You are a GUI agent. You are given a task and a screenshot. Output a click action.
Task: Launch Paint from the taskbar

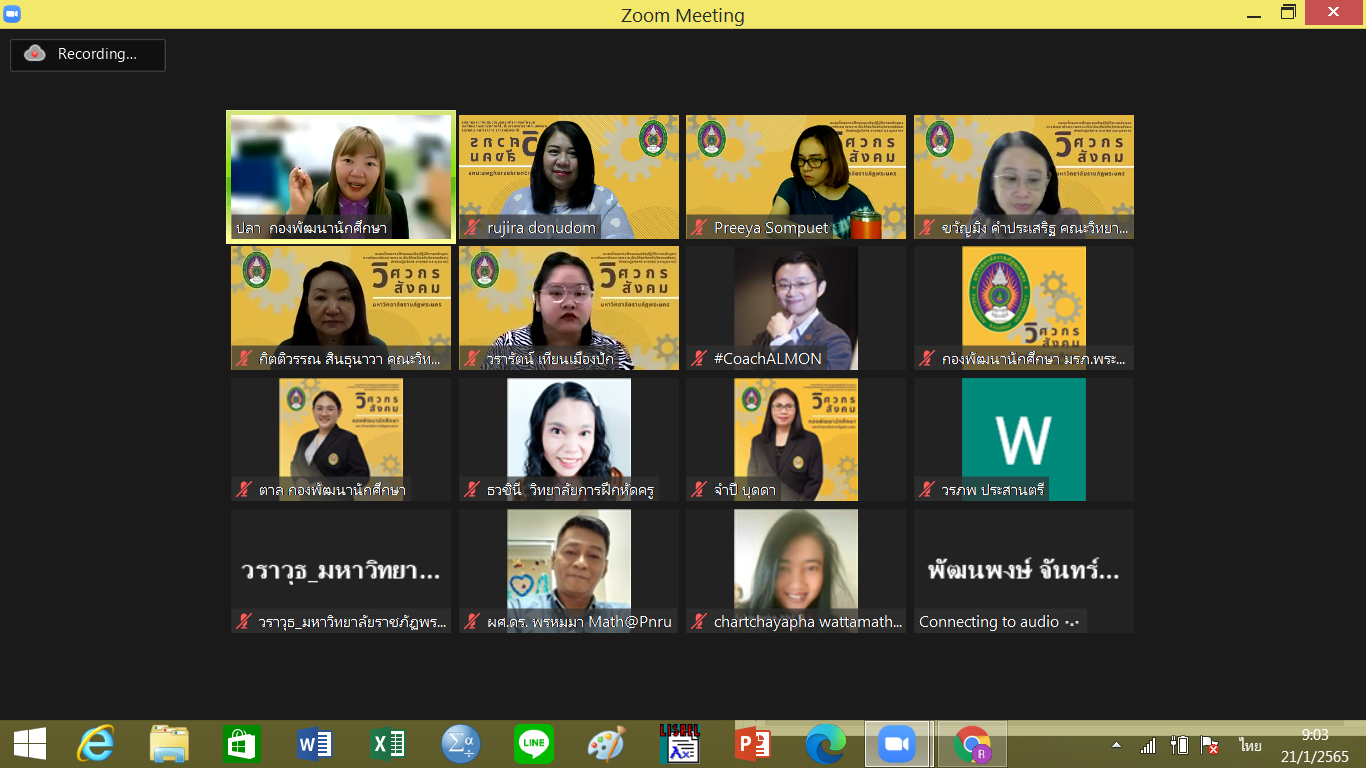tap(606, 744)
